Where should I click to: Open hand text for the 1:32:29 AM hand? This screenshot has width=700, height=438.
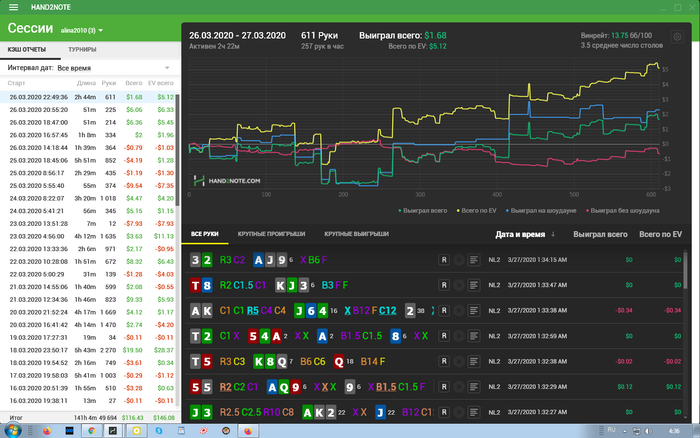(x=474, y=387)
